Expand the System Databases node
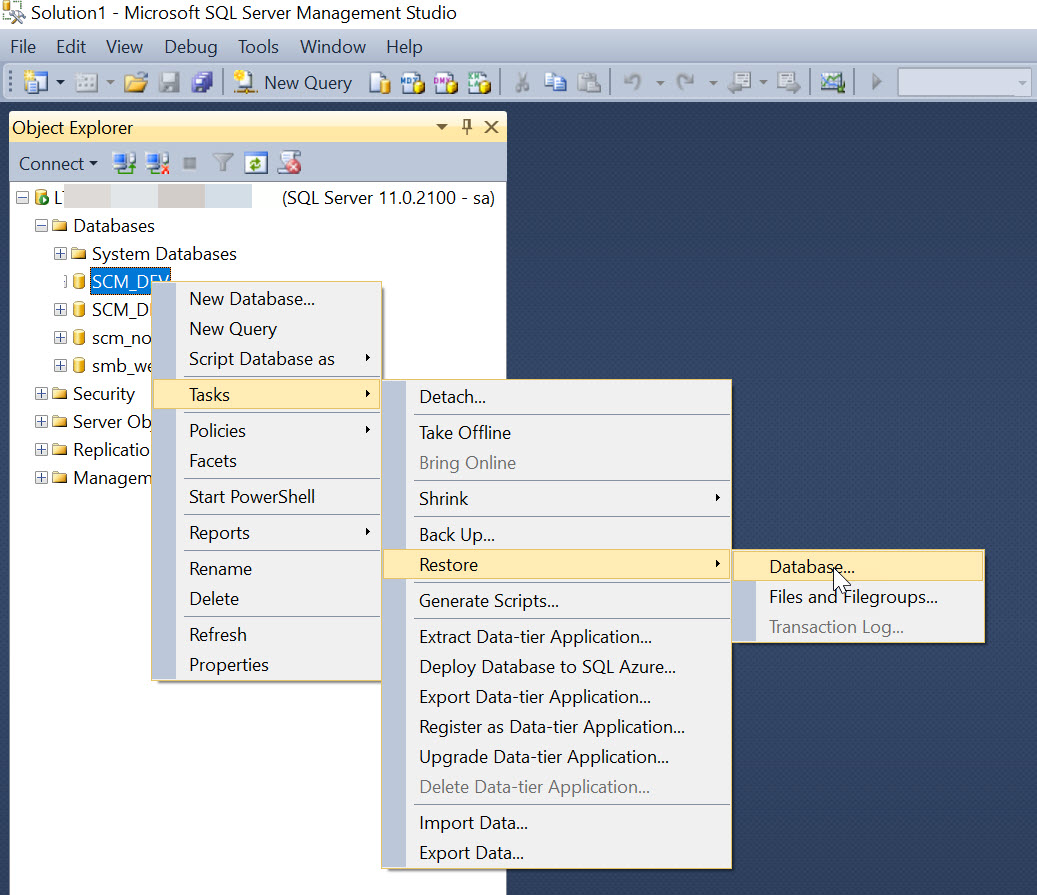1037x895 pixels. point(60,253)
